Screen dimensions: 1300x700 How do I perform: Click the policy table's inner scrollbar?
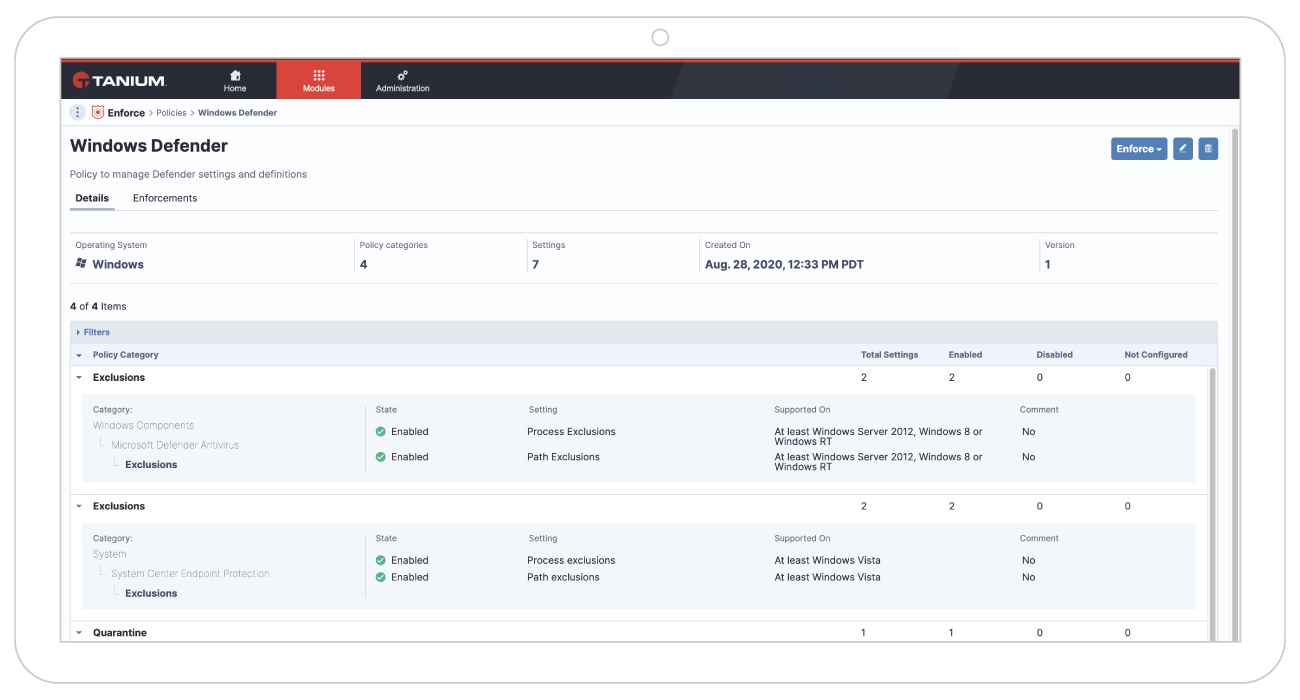tap(1213, 505)
